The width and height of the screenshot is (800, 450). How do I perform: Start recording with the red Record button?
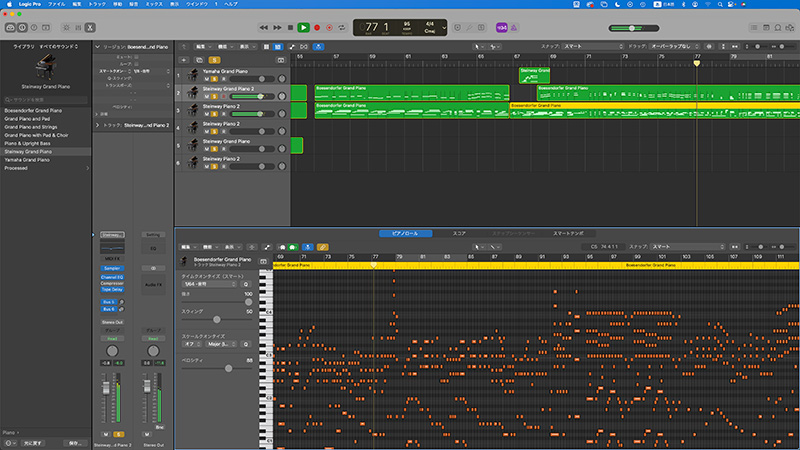pyautogui.click(x=317, y=28)
